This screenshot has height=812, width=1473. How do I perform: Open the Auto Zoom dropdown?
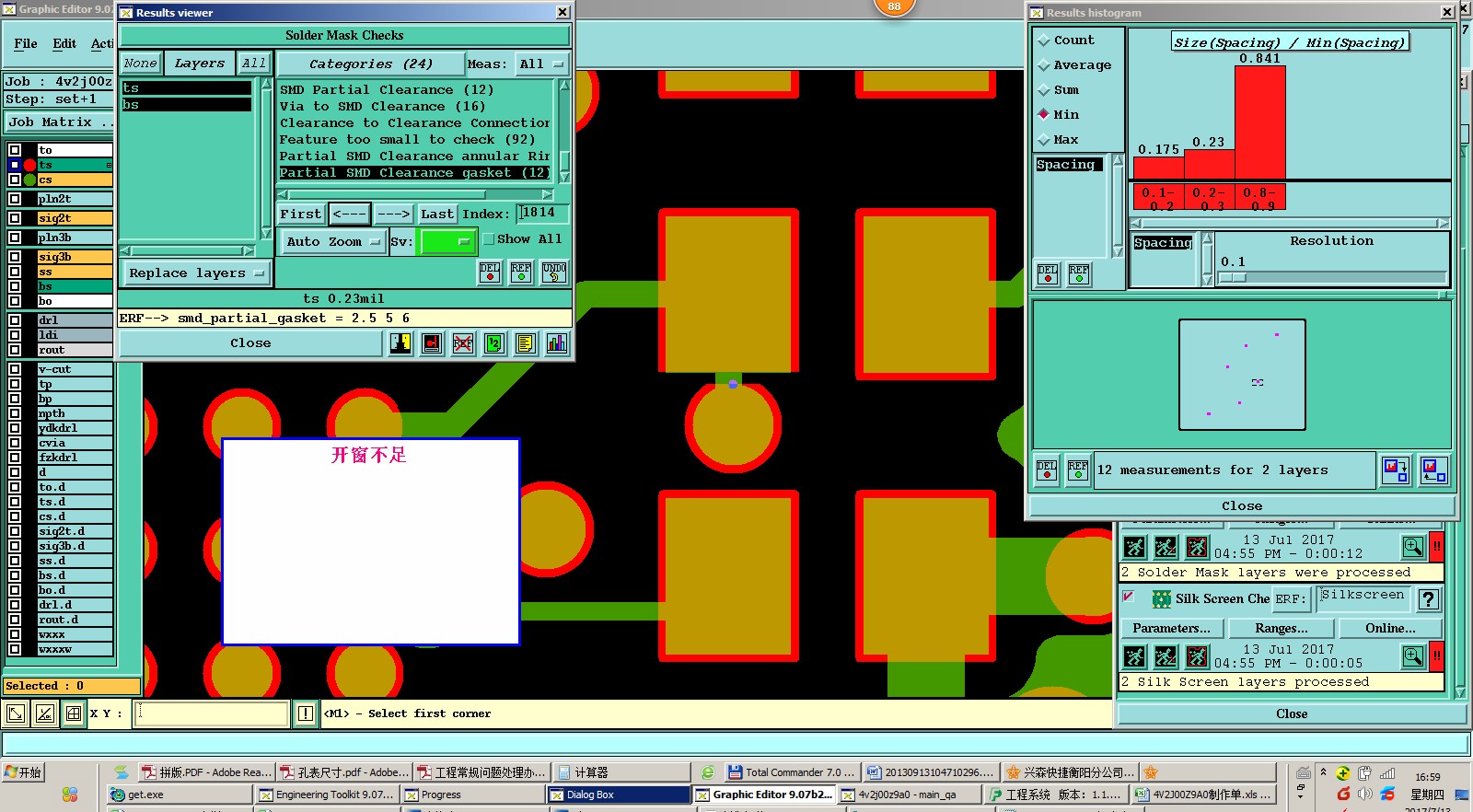click(333, 242)
